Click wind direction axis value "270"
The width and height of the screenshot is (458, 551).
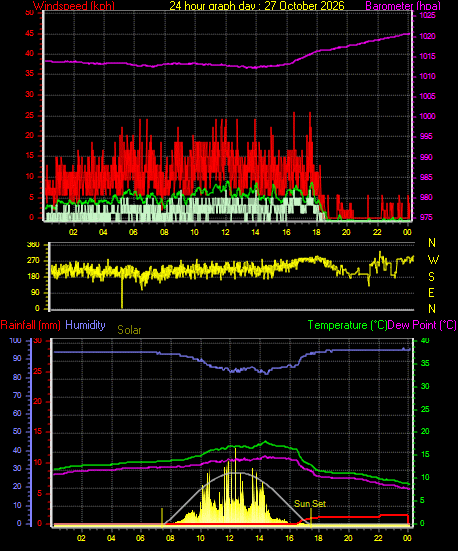pos(33,261)
